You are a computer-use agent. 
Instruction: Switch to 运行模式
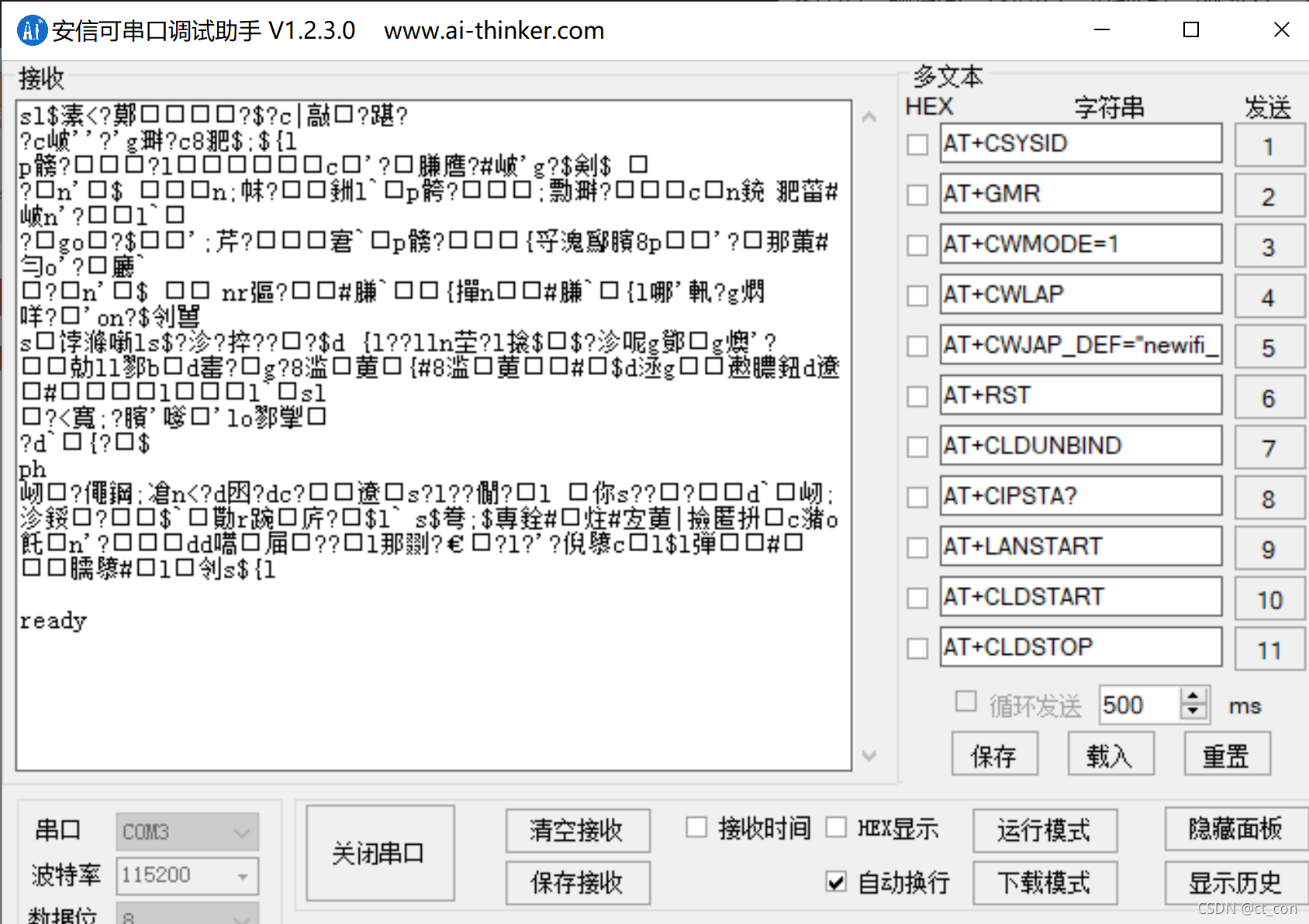pos(1045,830)
